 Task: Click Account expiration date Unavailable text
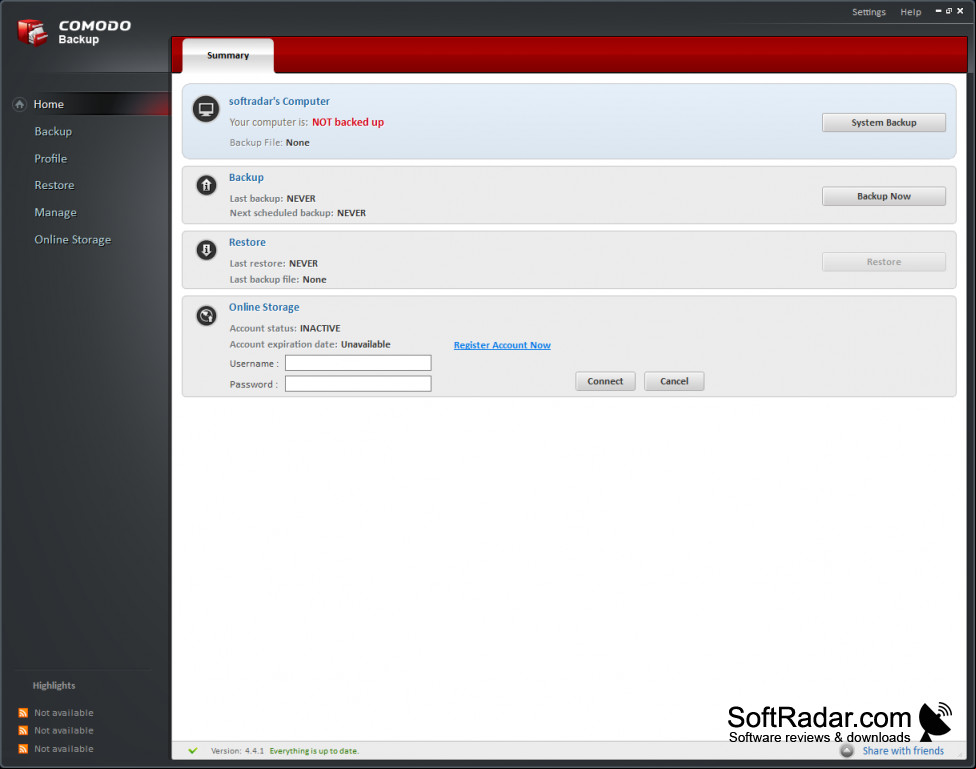pyautogui.click(x=310, y=344)
